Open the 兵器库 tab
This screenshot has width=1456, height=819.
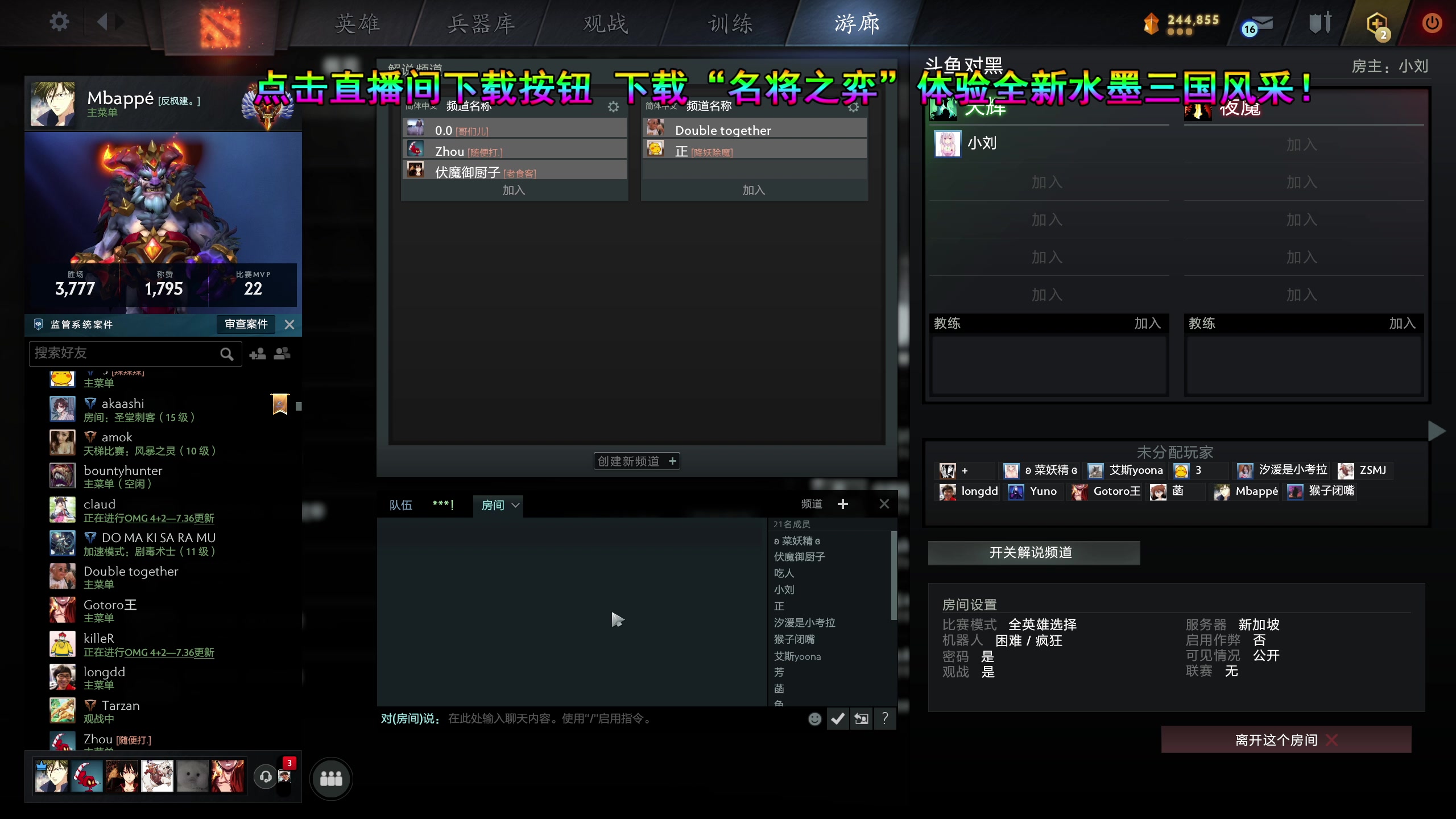pyautogui.click(x=481, y=23)
